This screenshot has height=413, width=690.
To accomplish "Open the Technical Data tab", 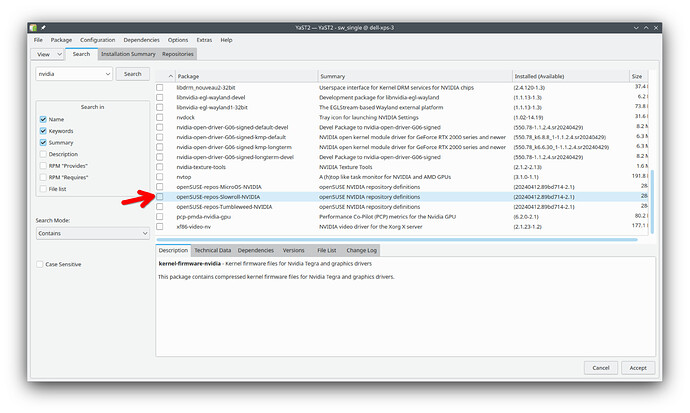I will [x=213, y=250].
